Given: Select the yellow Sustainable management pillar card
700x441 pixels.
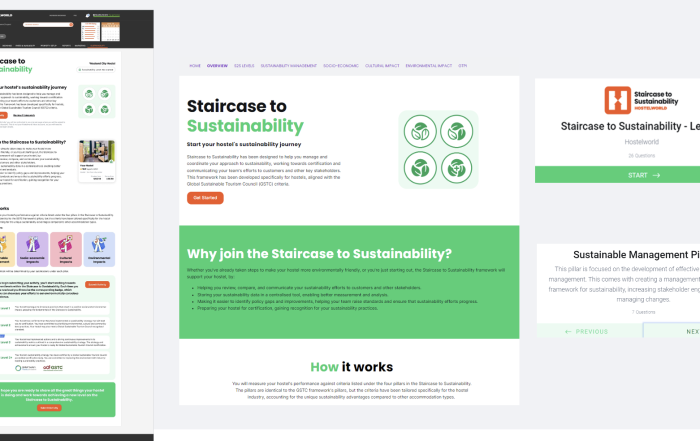Looking at the screenshot, I should tap(6, 249).
